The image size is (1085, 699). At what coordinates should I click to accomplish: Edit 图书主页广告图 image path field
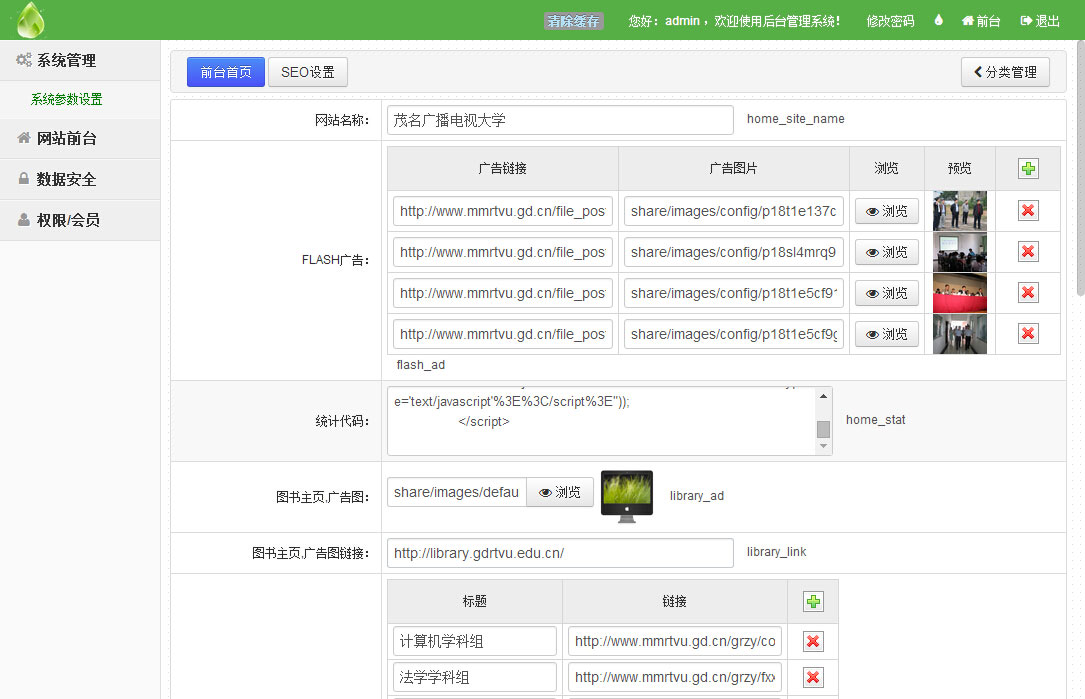tap(457, 492)
